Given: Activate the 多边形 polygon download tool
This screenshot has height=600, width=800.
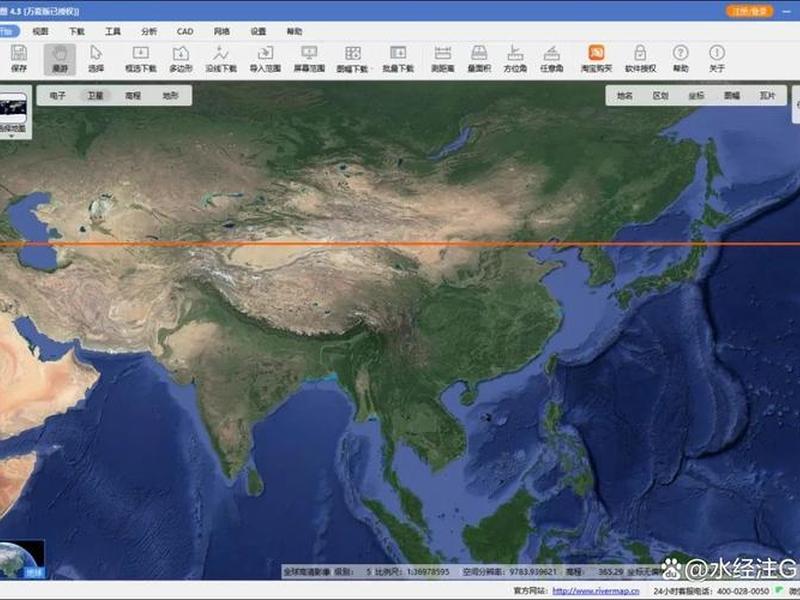Looking at the screenshot, I should (x=181, y=58).
